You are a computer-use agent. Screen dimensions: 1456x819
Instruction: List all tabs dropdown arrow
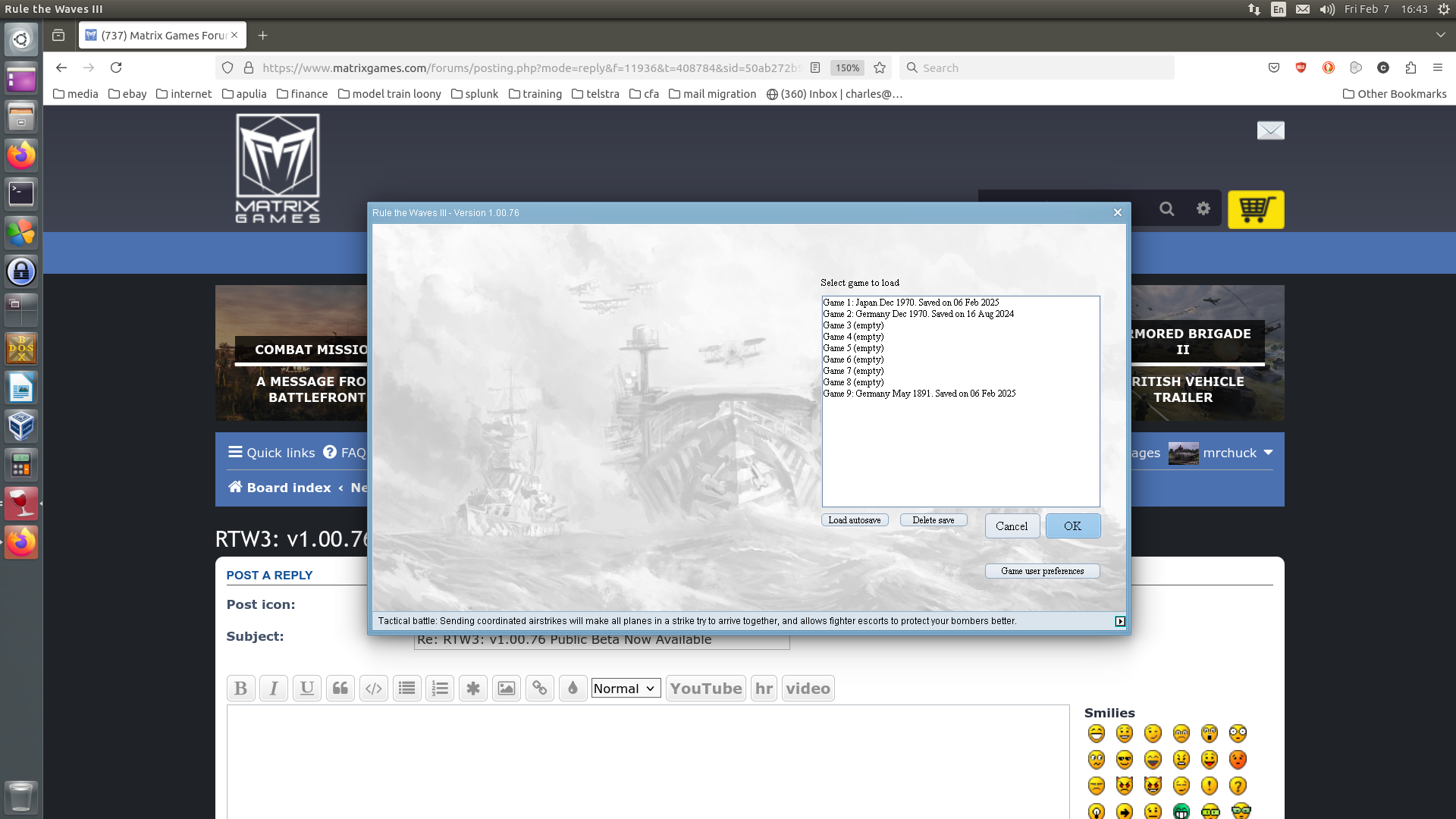point(1440,35)
